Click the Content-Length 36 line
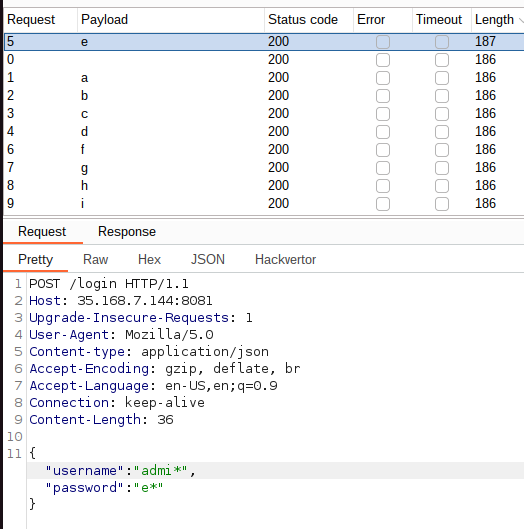 click(101, 419)
